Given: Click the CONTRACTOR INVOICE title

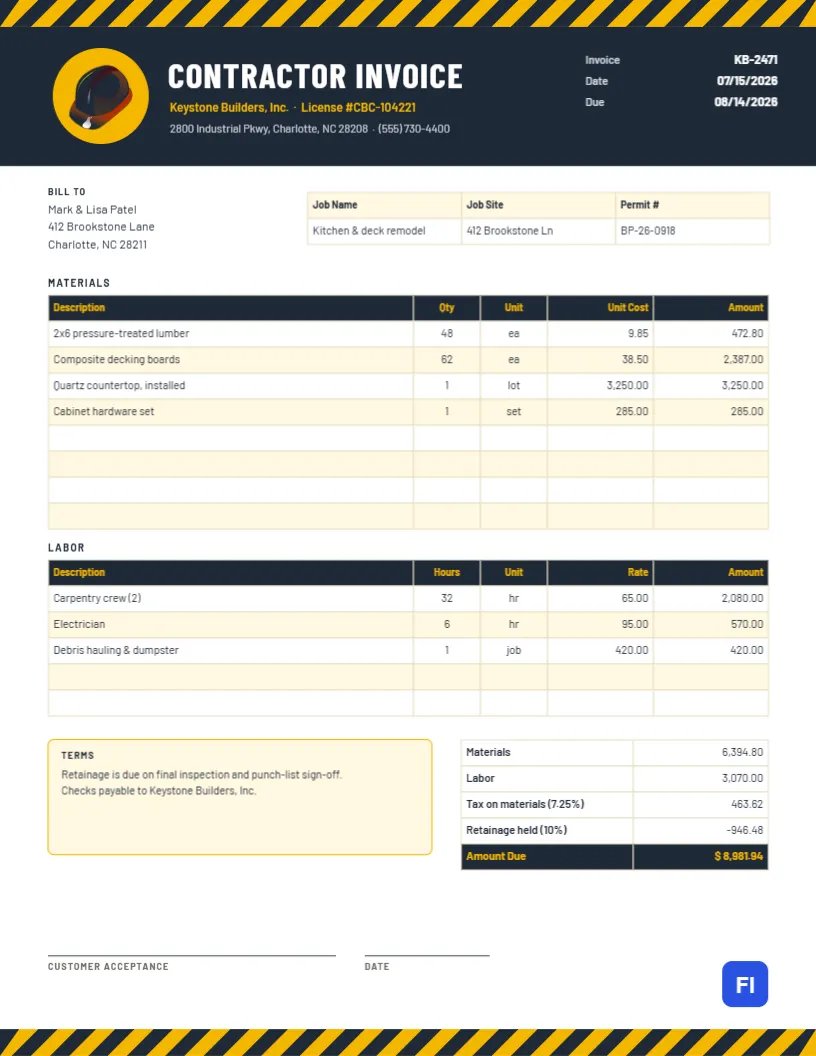Looking at the screenshot, I should pos(315,76).
